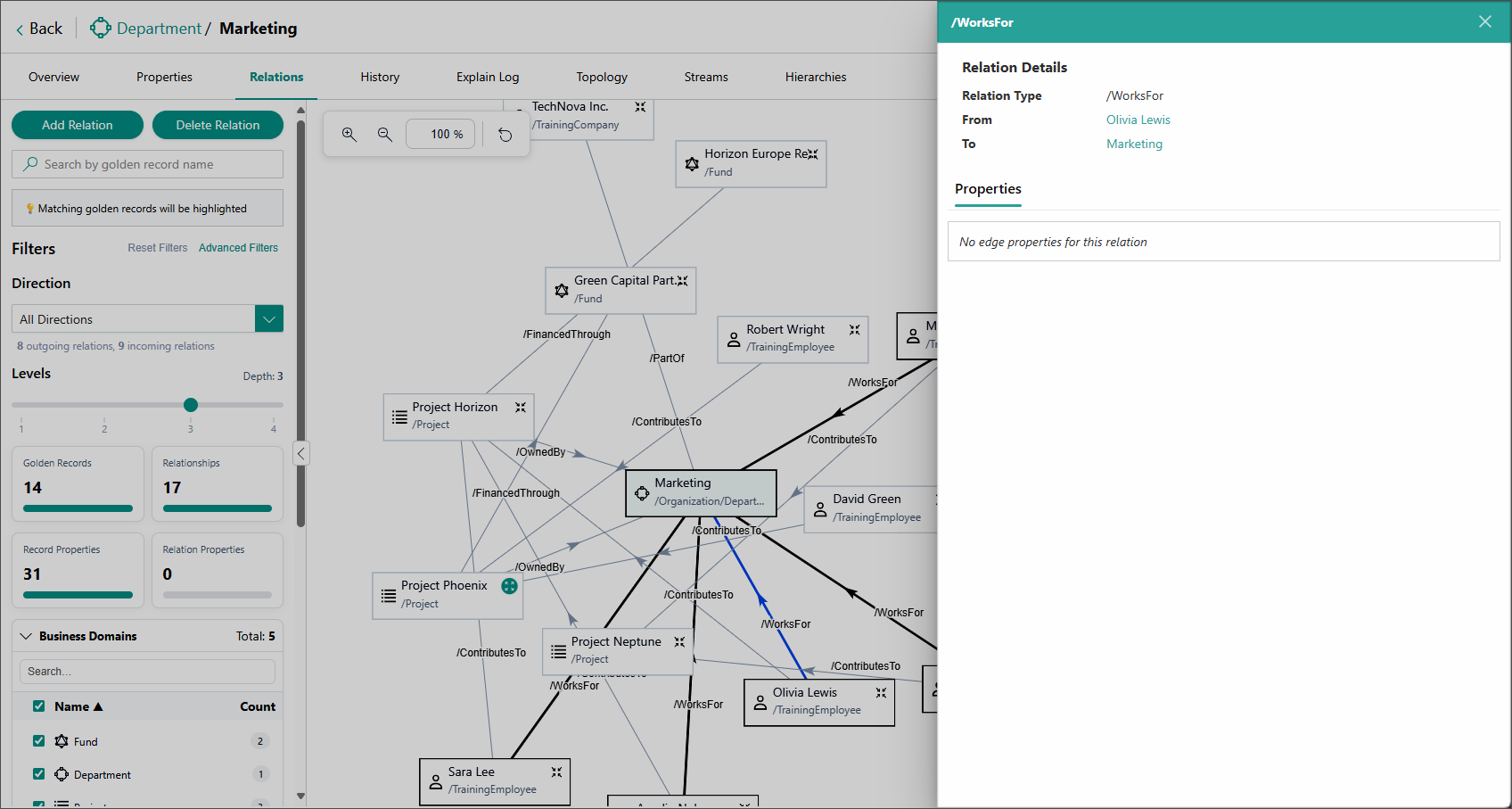Screen dimensions: 1512x809
Task: Collapse the Business Domains section
Action: pyautogui.click(x=26, y=636)
